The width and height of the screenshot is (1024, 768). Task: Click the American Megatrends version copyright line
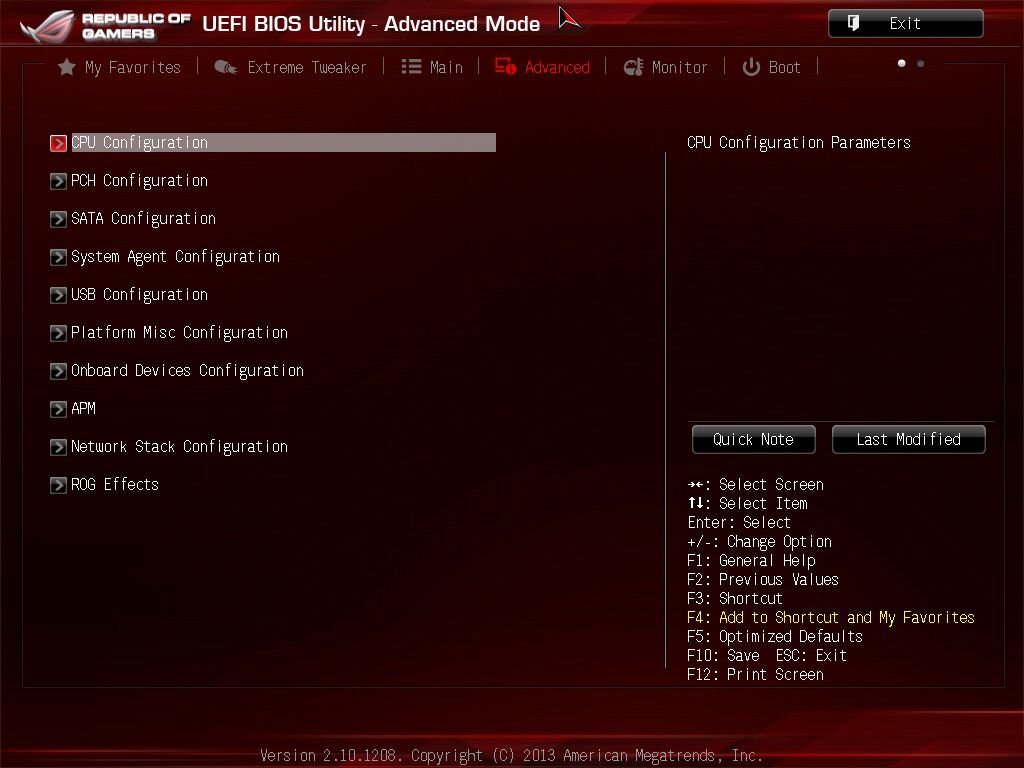coord(511,755)
